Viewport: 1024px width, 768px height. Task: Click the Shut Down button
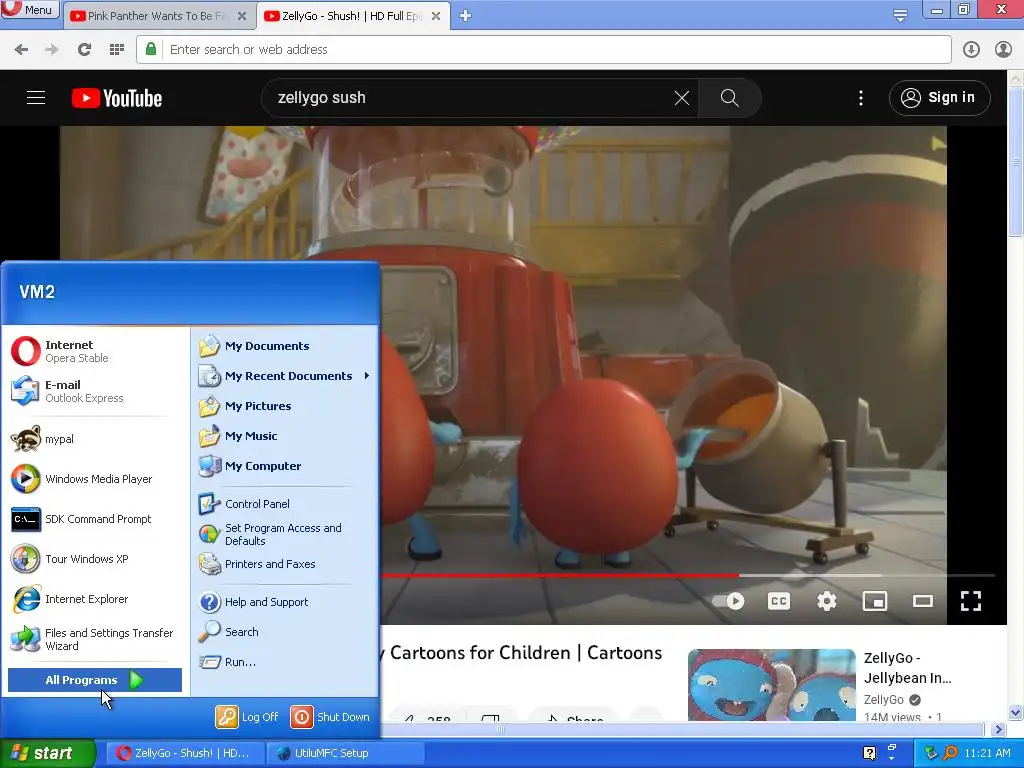click(330, 717)
